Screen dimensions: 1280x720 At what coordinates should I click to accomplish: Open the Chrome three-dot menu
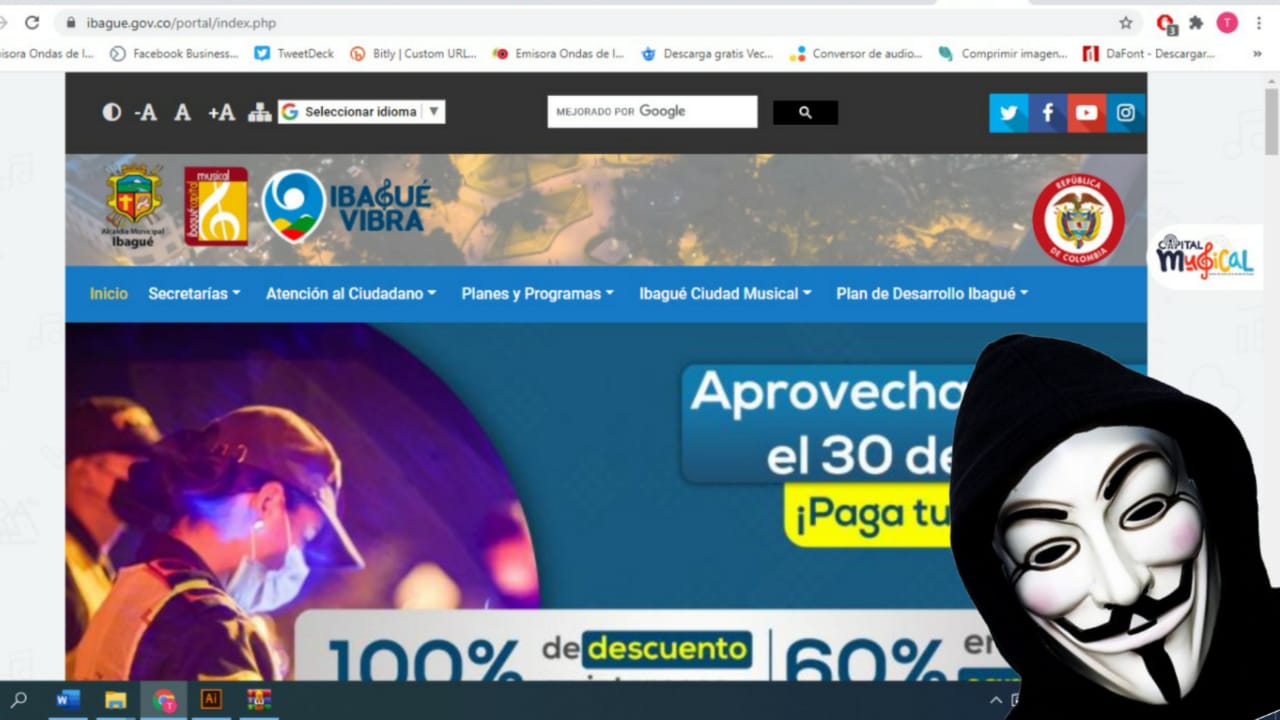1259,22
